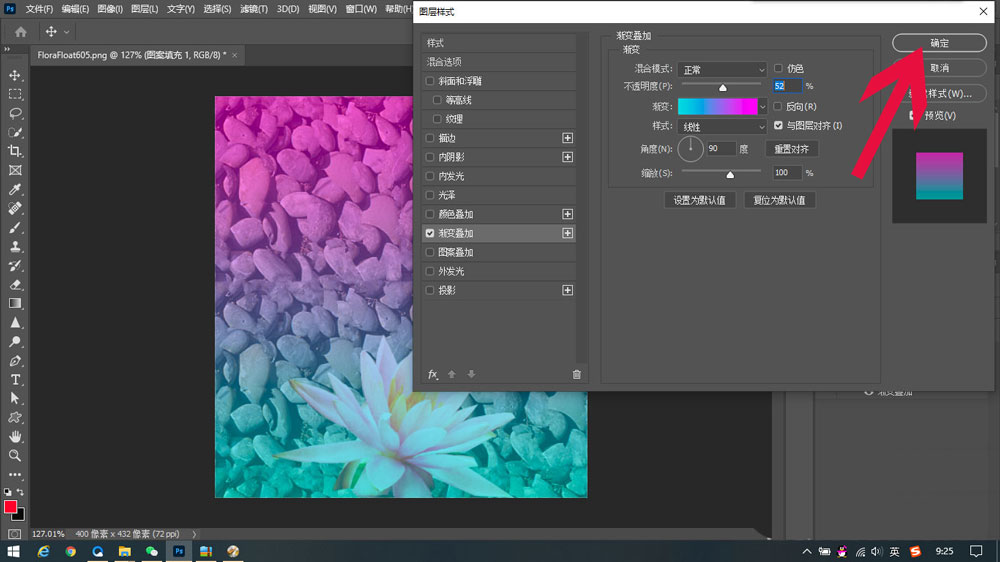The width and height of the screenshot is (1000, 562).
Task: Select the Zoom tool
Action: tap(15, 455)
